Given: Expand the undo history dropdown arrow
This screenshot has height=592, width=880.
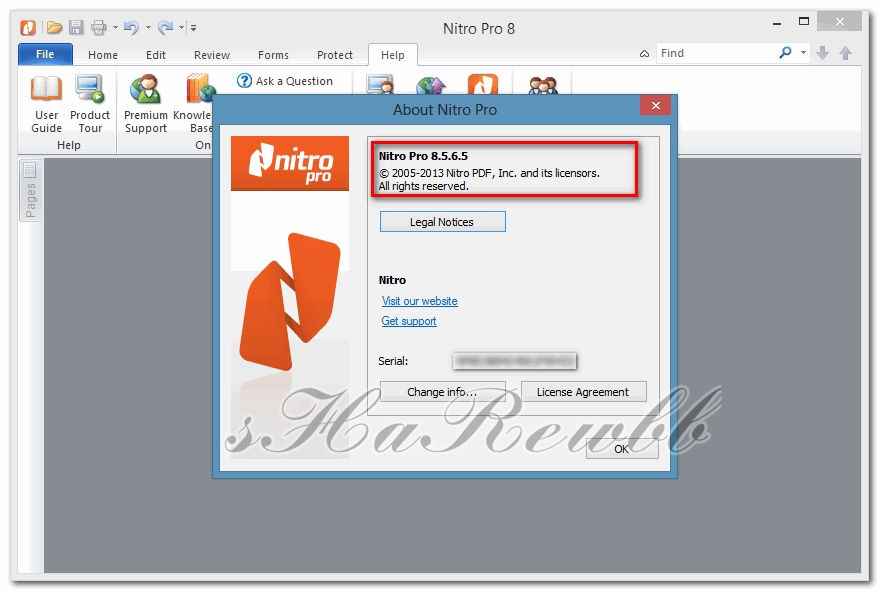Looking at the screenshot, I should click(148, 27).
